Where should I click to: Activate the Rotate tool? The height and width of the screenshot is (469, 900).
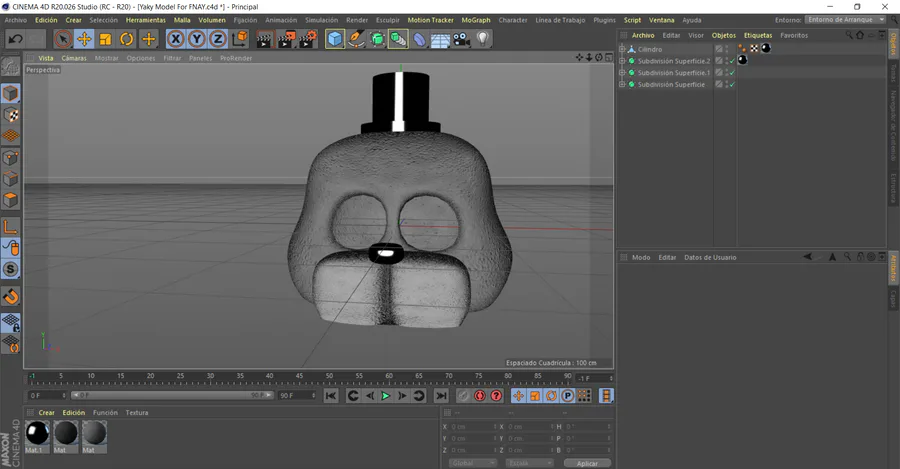click(x=127, y=39)
